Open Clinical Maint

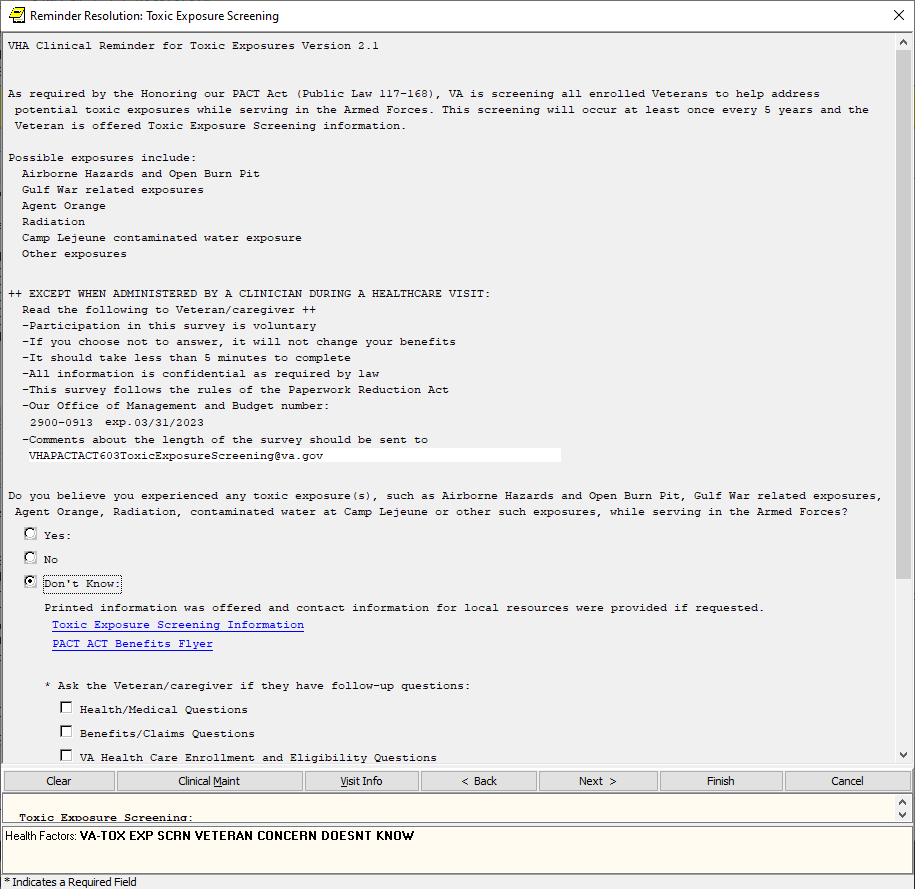[x=209, y=781]
